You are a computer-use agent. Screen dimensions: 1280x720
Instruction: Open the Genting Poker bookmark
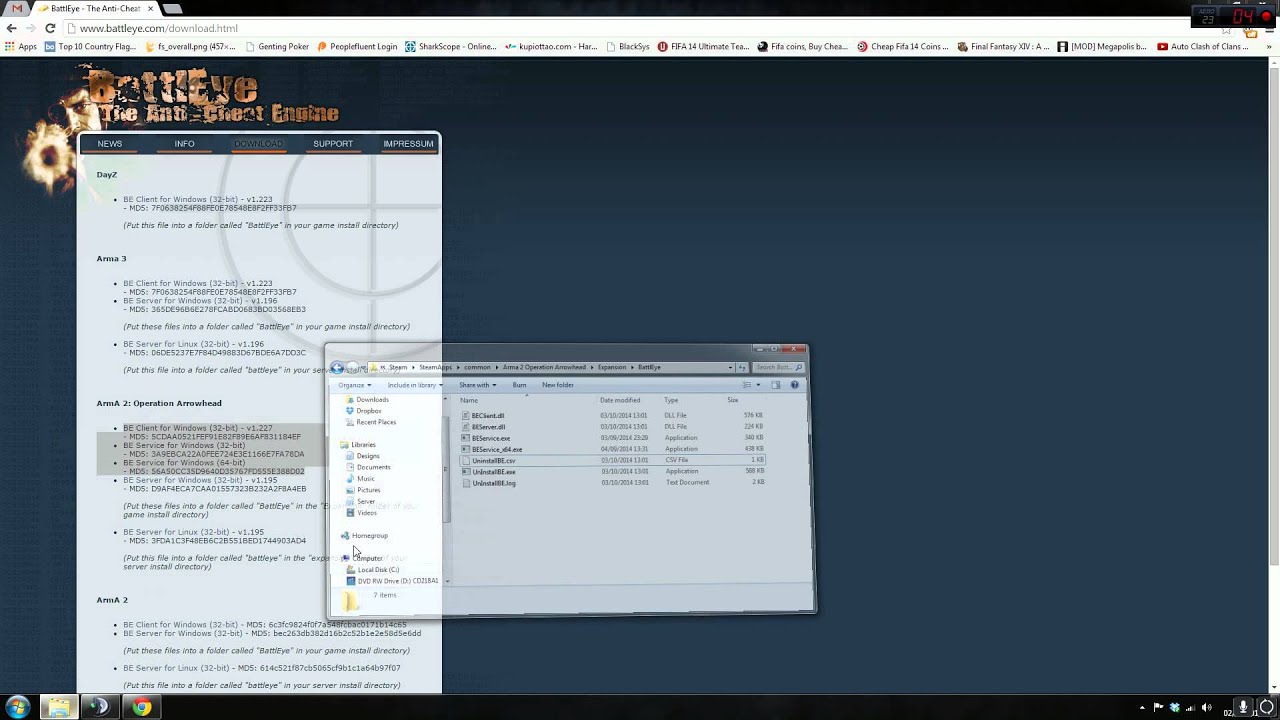(277, 46)
